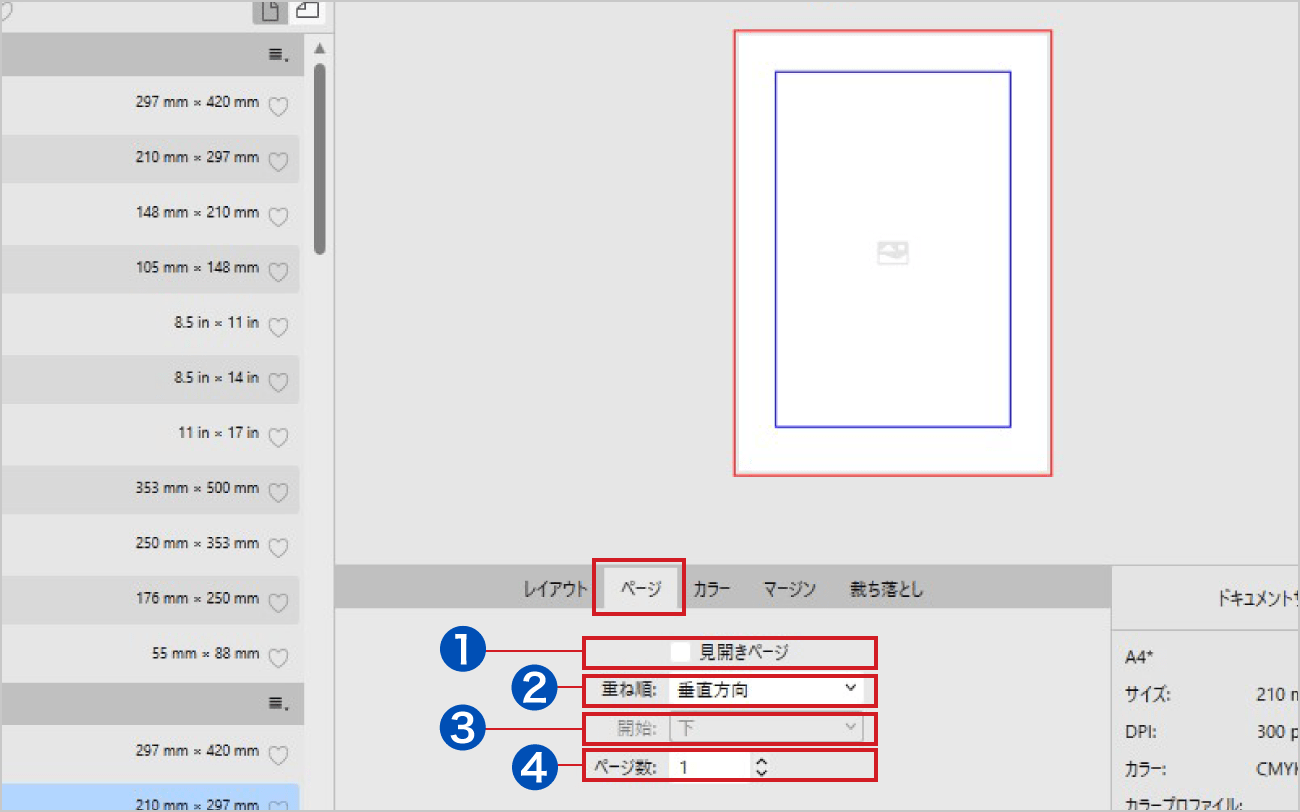Viewport: 1300px width, 812px height.
Task: Click the preset list scrollbar up arrow
Action: pos(319,49)
